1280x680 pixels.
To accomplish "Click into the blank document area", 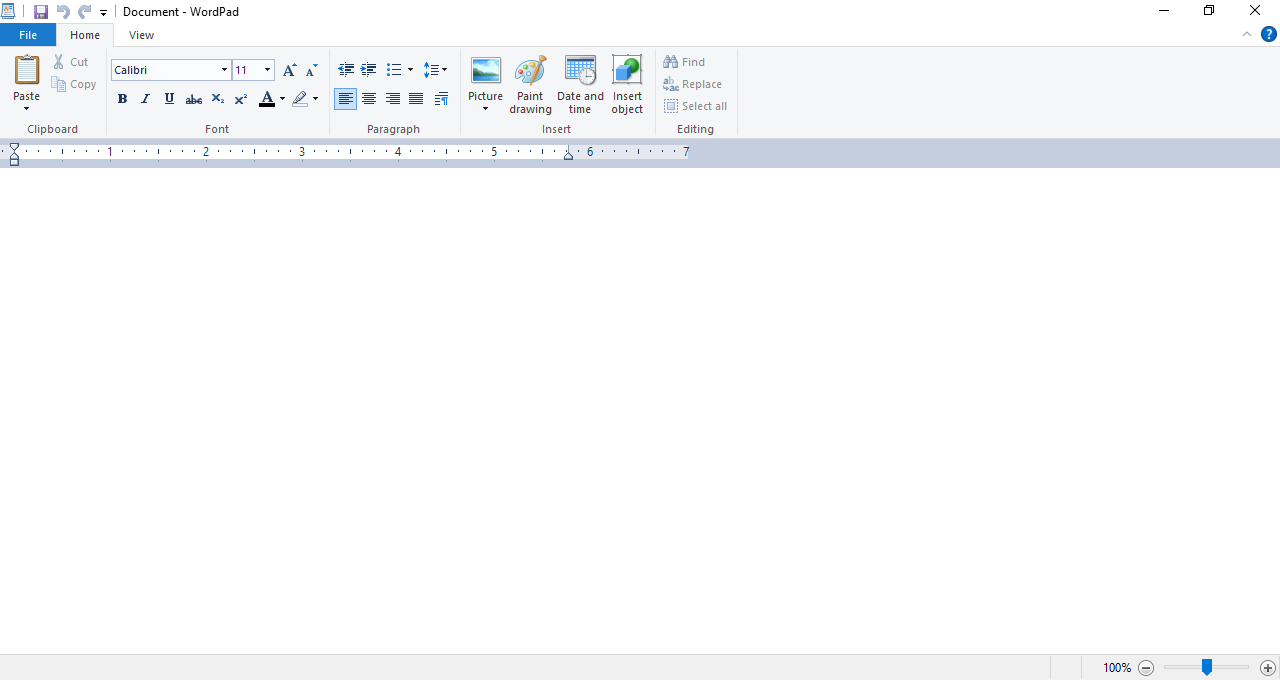I will pyautogui.click(x=640, y=400).
